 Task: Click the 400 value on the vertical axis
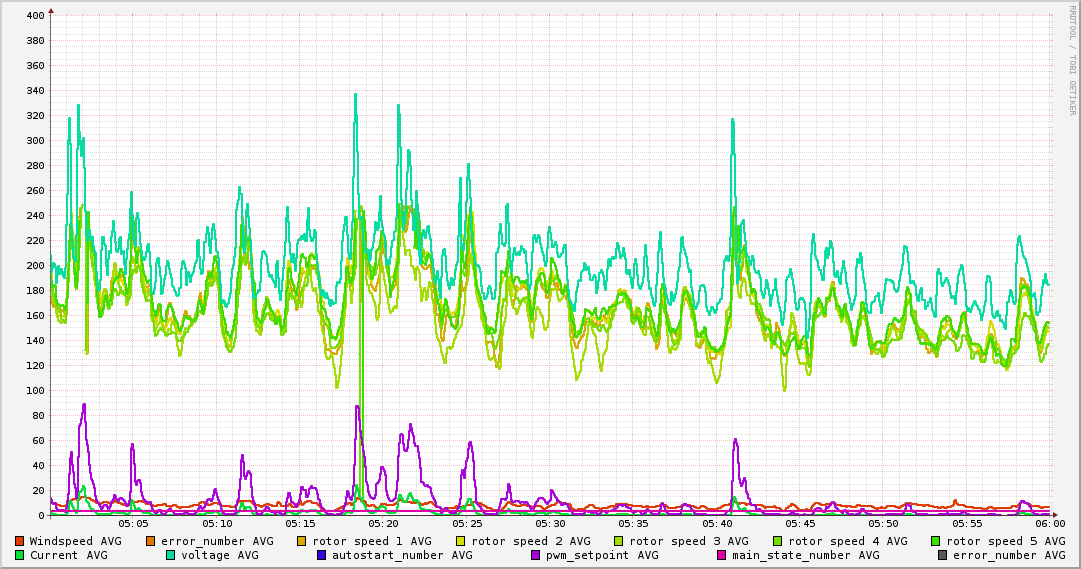coord(35,15)
